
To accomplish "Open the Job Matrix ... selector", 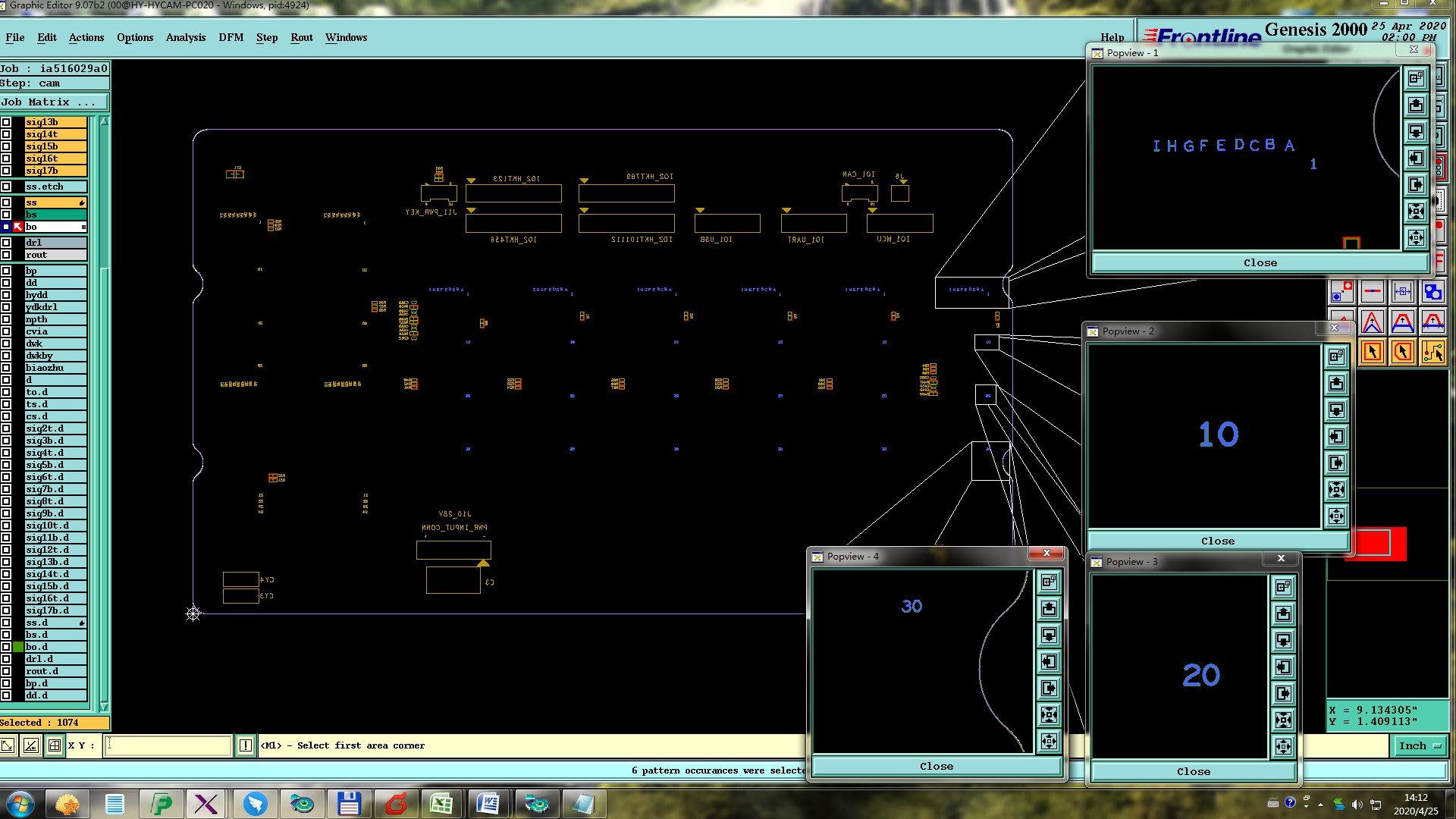I will click(x=54, y=102).
